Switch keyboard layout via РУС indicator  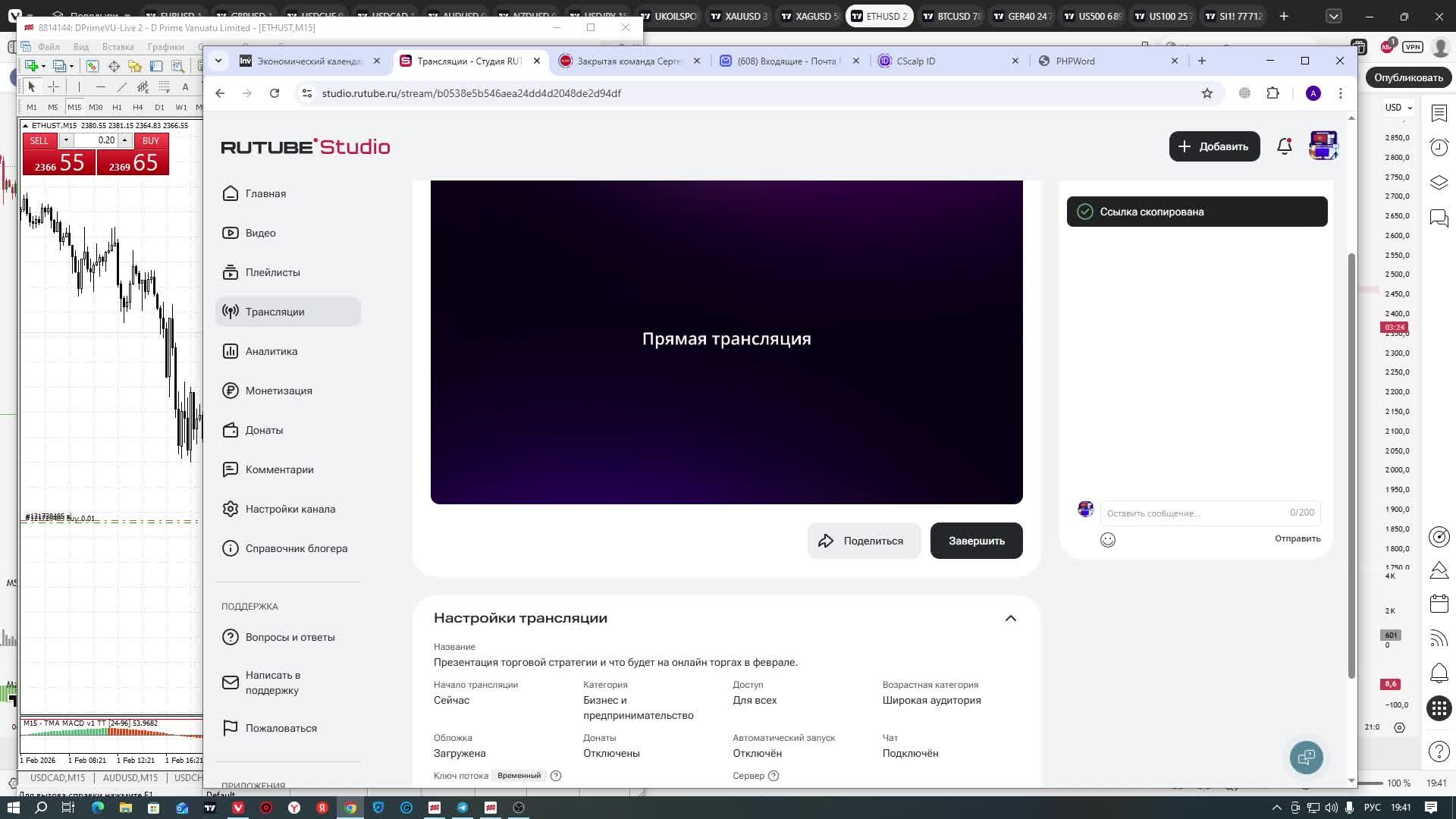coord(1376,808)
